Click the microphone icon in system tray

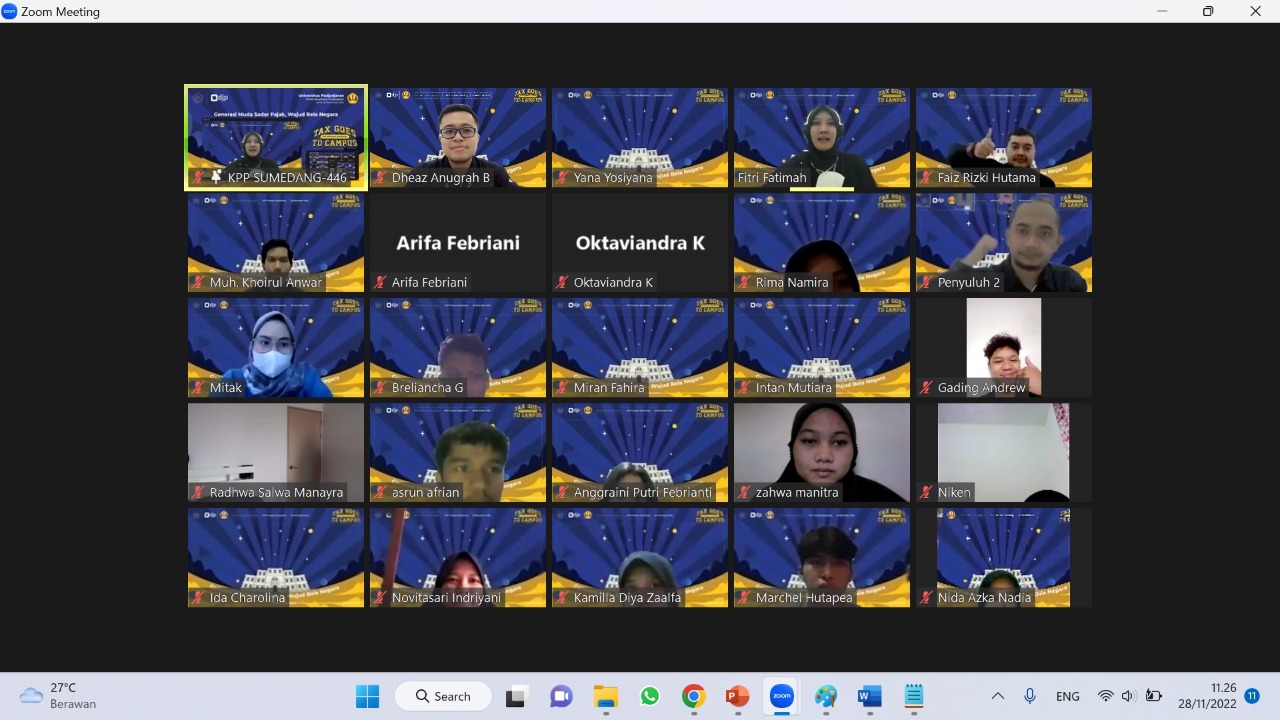[x=1029, y=696]
